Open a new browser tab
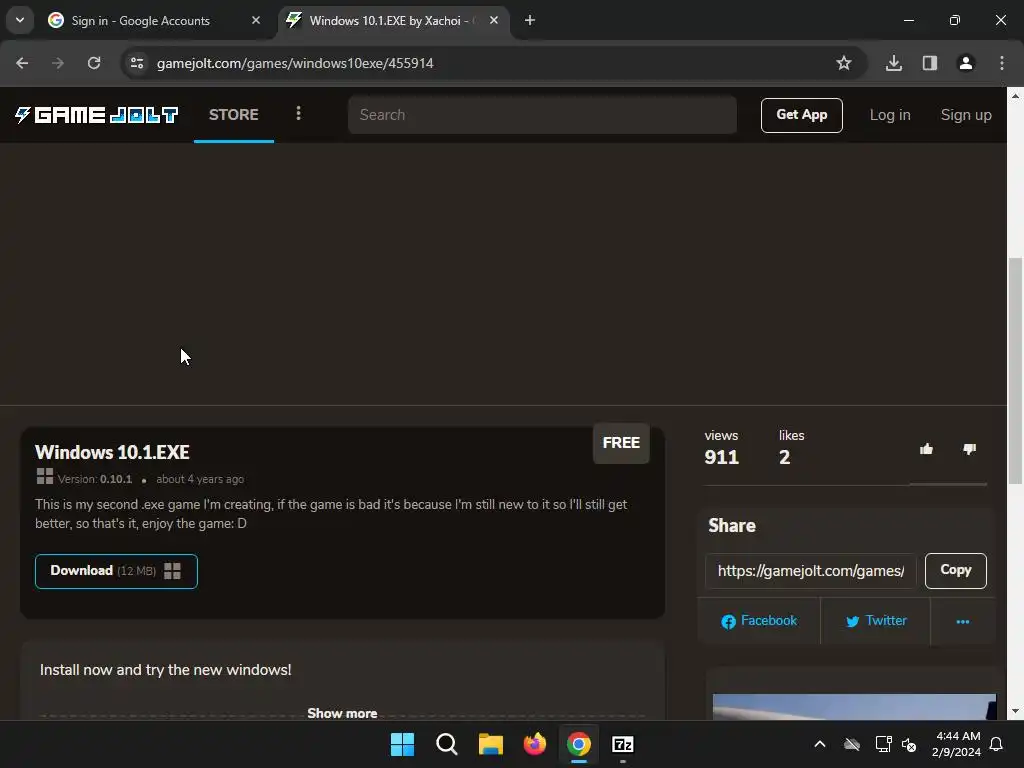Image resolution: width=1024 pixels, height=768 pixels. point(530,20)
